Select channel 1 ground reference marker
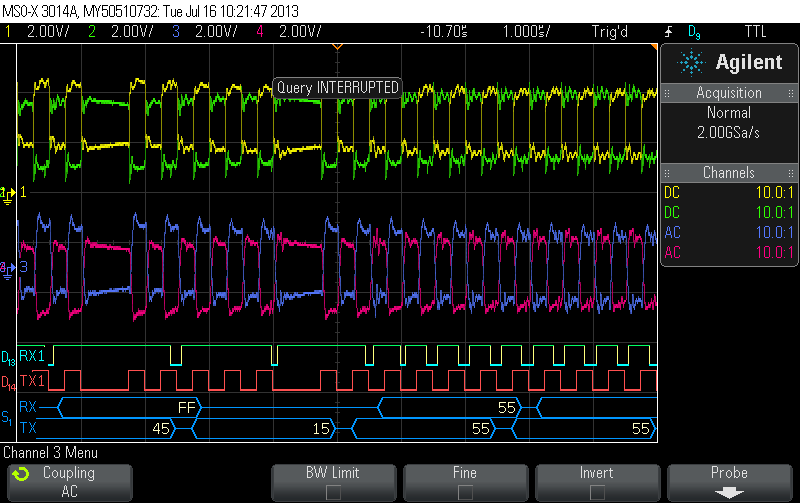This screenshot has width=800, height=503. 8,194
